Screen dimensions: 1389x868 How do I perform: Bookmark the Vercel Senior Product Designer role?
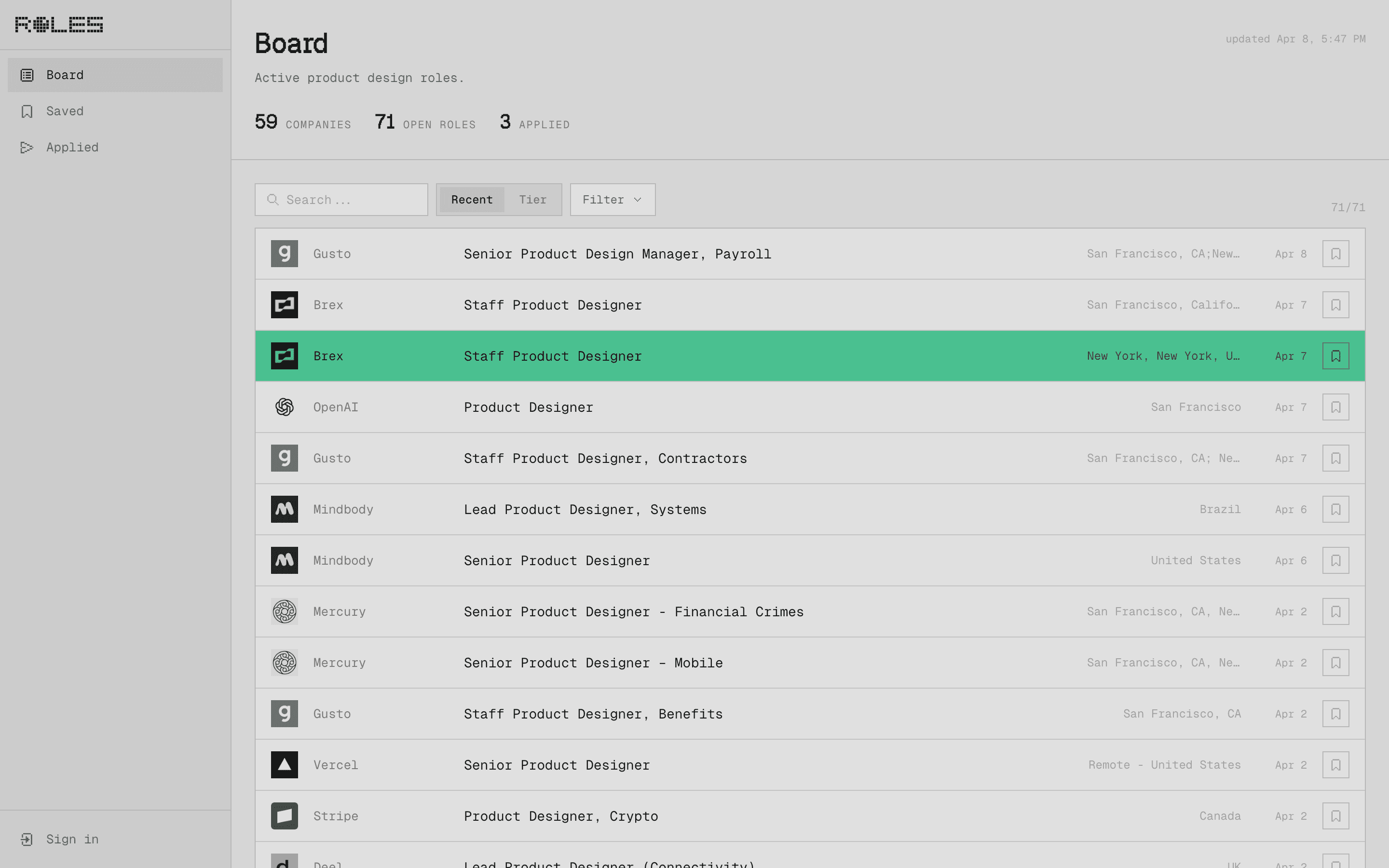(1335, 765)
